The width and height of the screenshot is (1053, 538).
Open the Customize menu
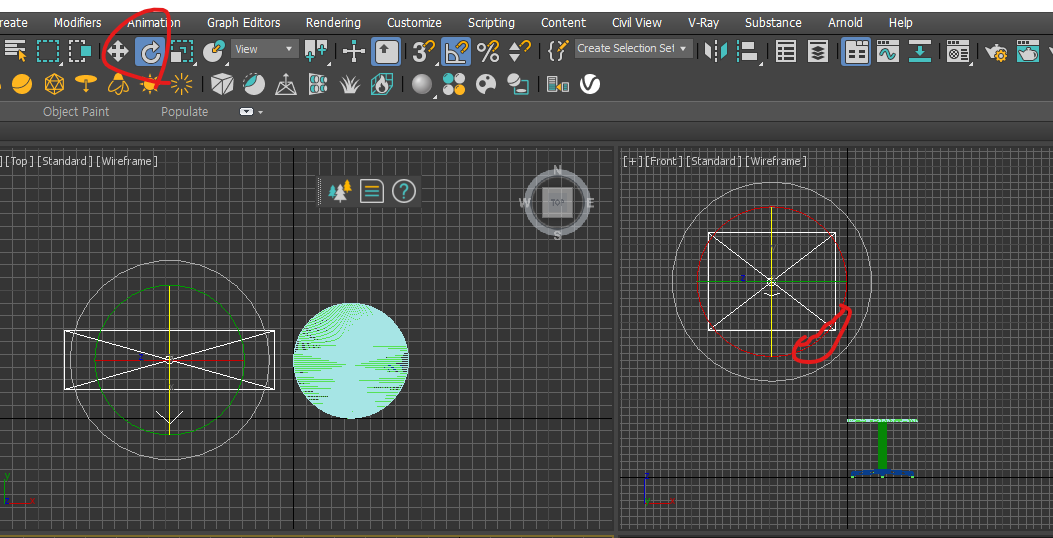(414, 23)
